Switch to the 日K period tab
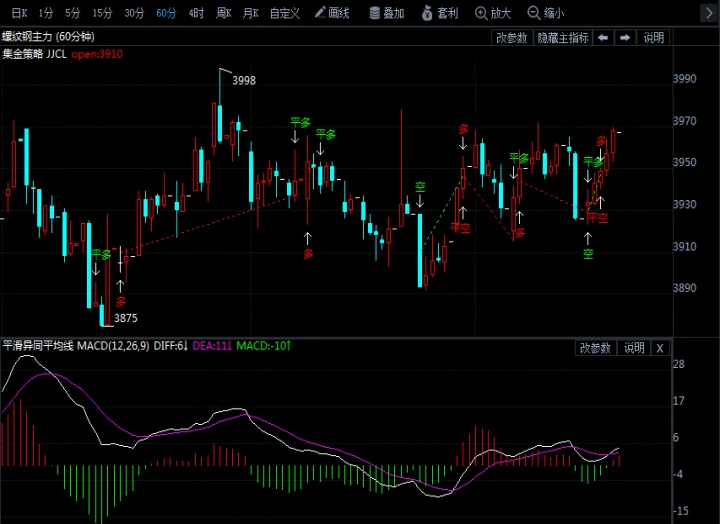The image size is (720, 524). 19,13
